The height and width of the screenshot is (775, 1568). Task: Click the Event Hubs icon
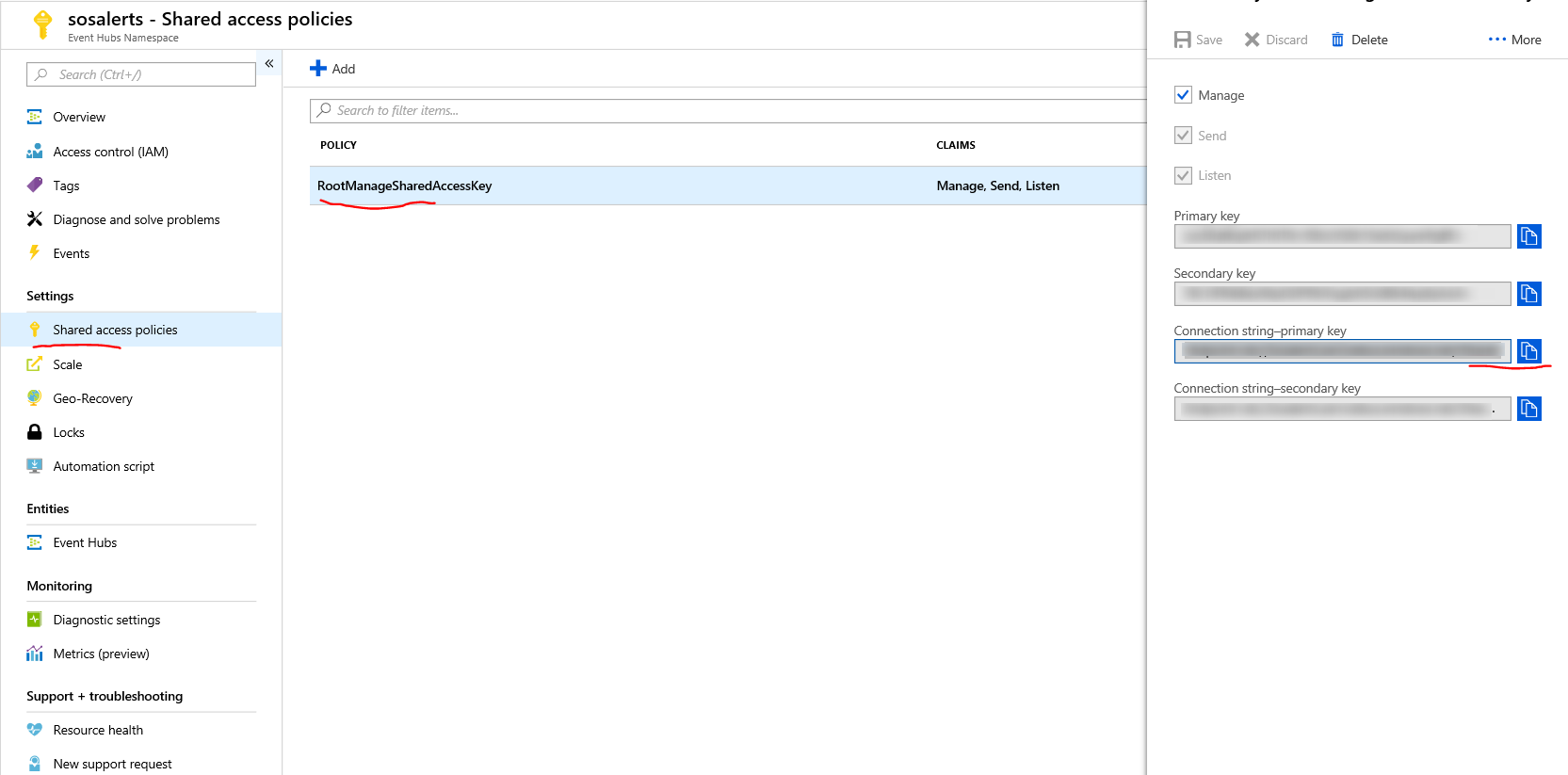click(35, 542)
